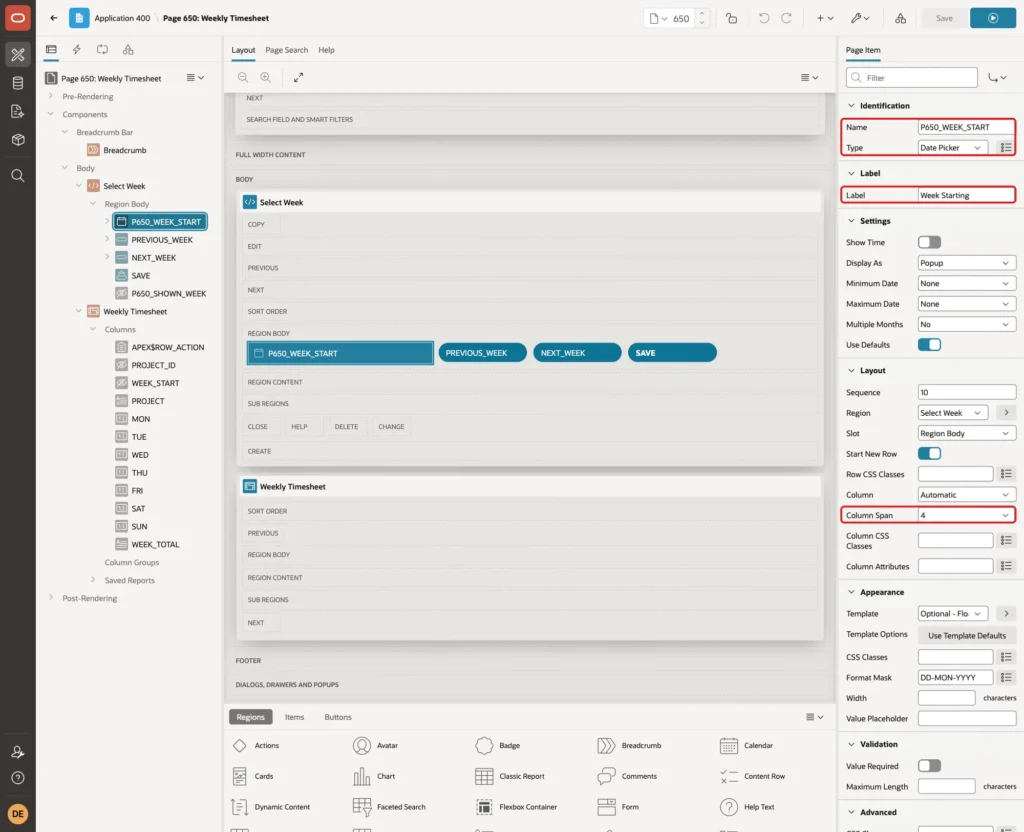Expand the Pre-Rendering tree node
1024x832 pixels.
tap(51, 96)
